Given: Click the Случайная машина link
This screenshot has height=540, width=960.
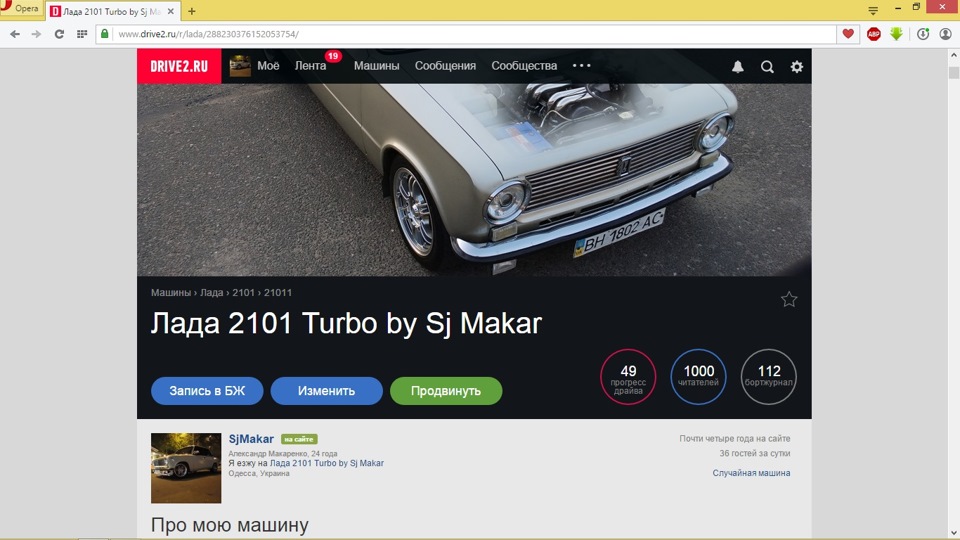Looking at the screenshot, I should [x=751, y=473].
